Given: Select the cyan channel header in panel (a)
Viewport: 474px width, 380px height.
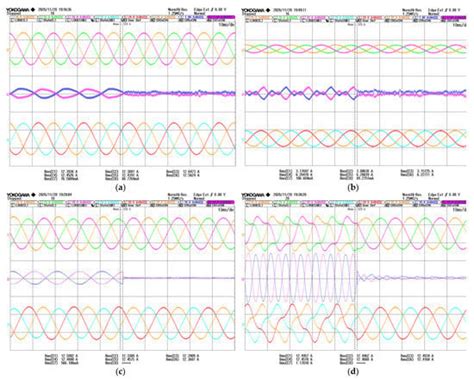Looking at the screenshot, I should tap(107, 16).
